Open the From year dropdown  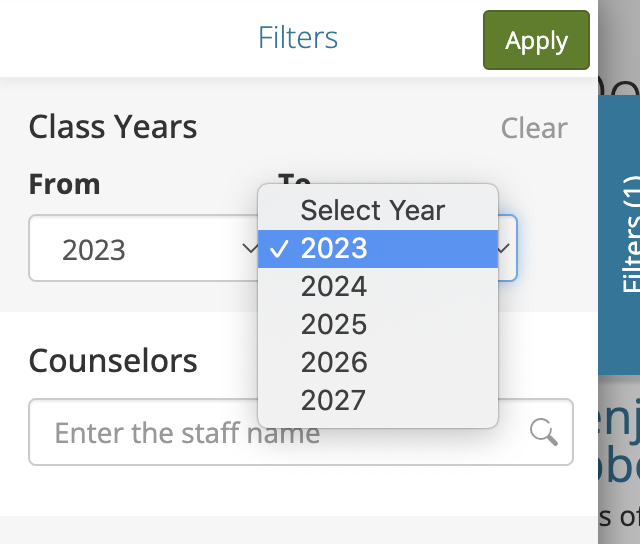coord(145,248)
